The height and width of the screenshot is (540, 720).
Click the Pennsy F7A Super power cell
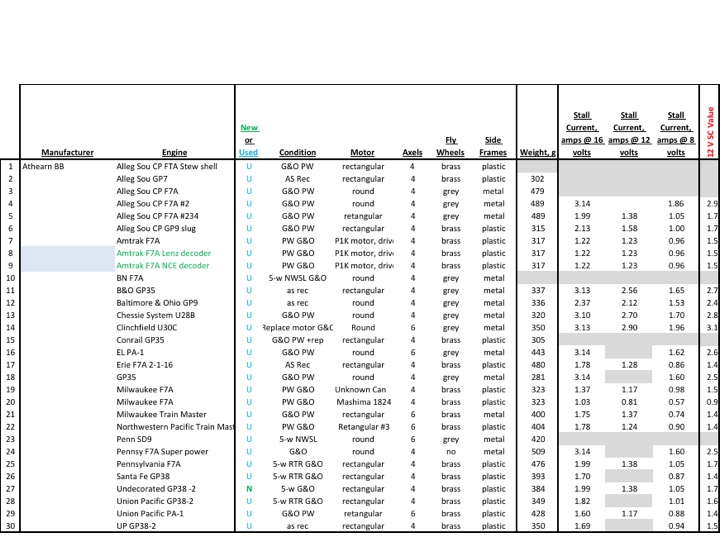162,452
